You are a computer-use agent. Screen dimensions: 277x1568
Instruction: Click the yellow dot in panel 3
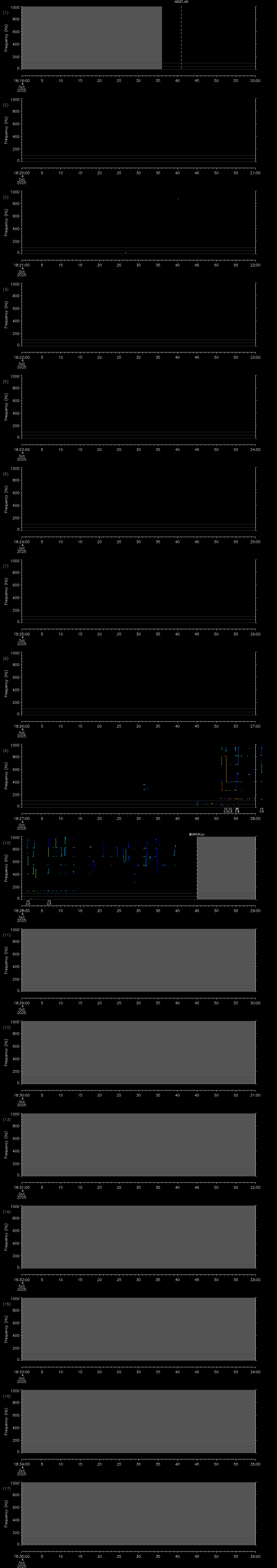[x=126, y=252]
